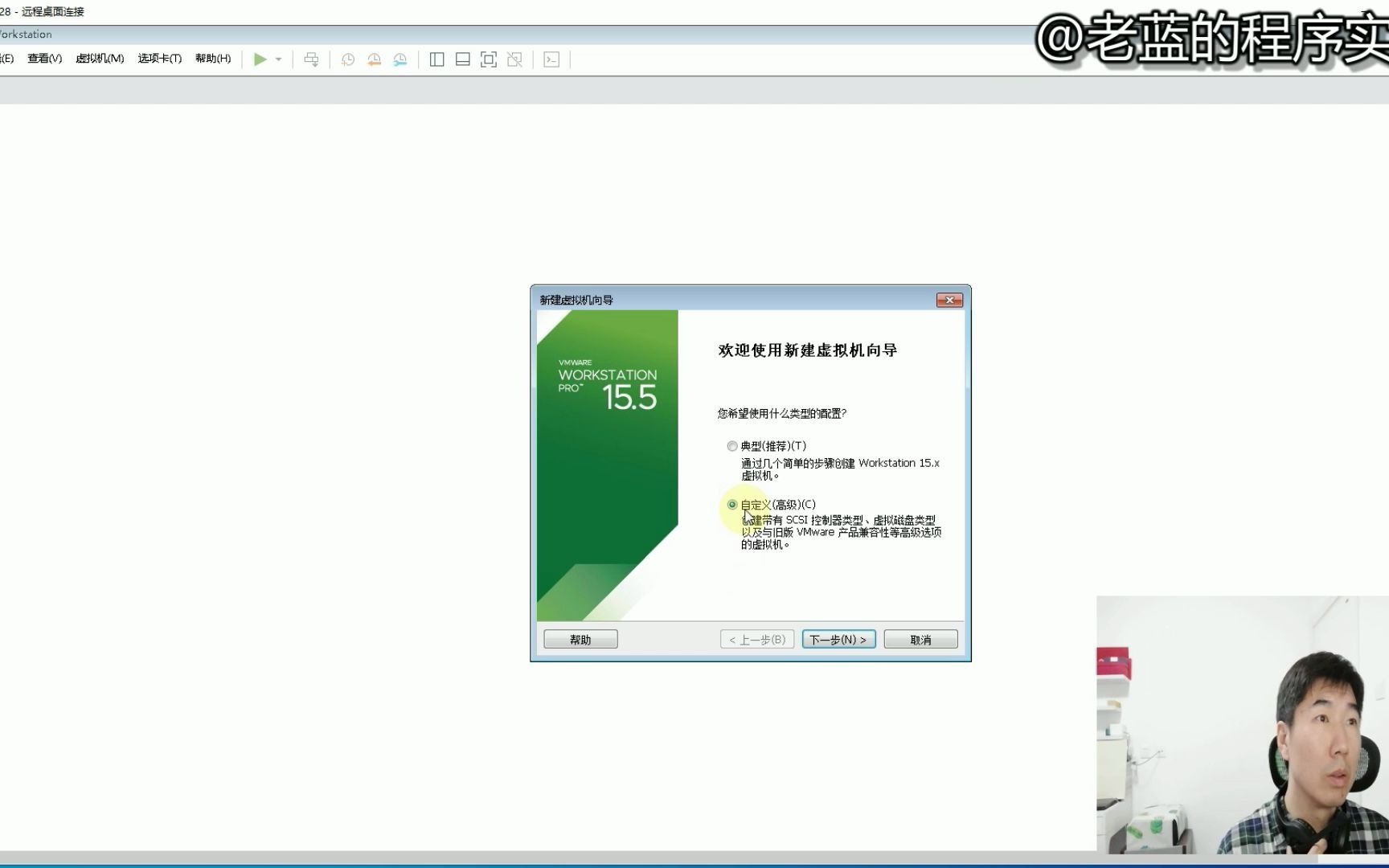Click the send Ctrl+Alt+Del toolbar icon
The height and width of the screenshot is (868, 1389).
pos(311,59)
